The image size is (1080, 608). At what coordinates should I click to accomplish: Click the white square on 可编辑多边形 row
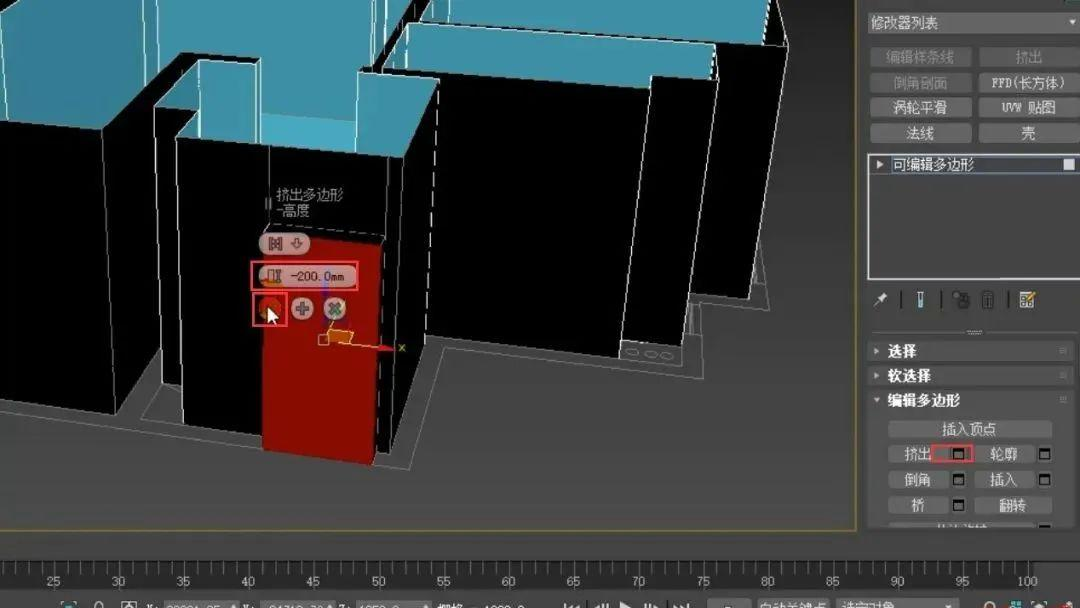click(1068, 165)
